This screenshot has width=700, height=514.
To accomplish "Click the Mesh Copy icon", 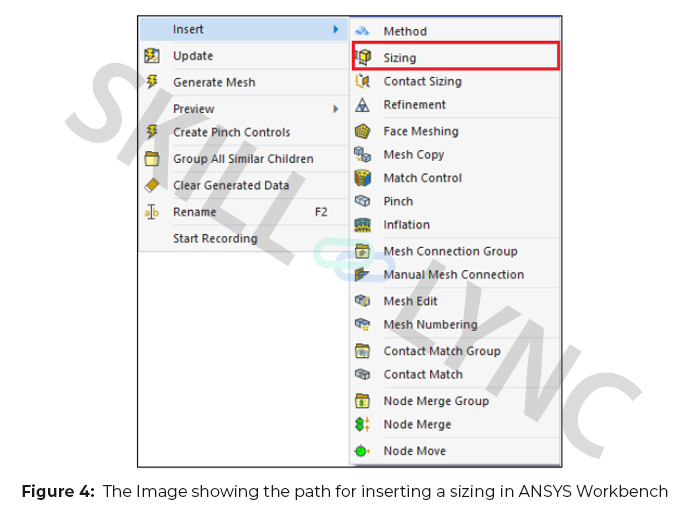I will click(362, 155).
